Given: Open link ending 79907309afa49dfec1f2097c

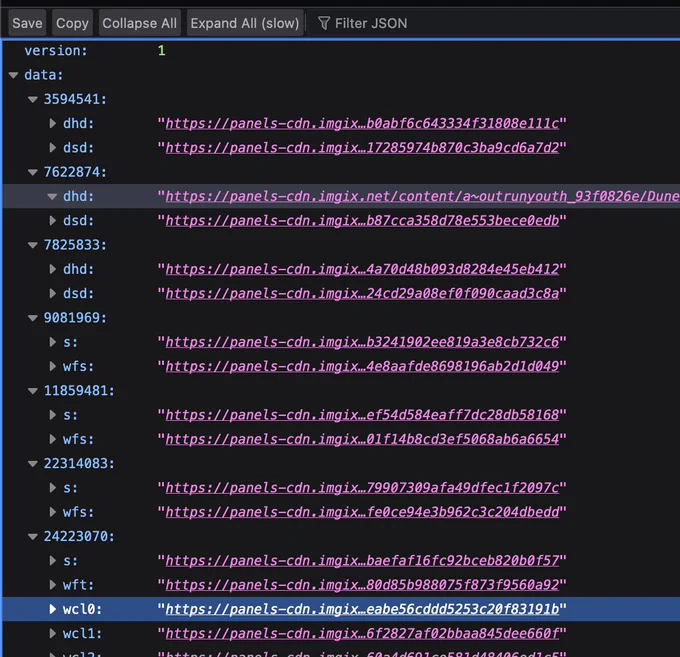Looking at the screenshot, I should [x=362, y=488].
